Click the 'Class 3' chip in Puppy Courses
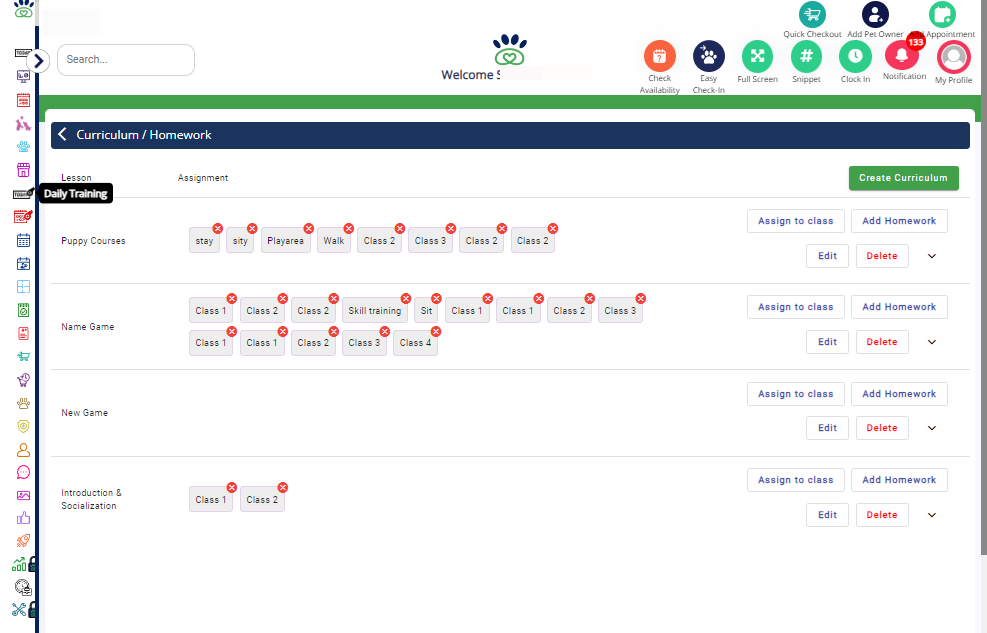 tap(431, 241)
